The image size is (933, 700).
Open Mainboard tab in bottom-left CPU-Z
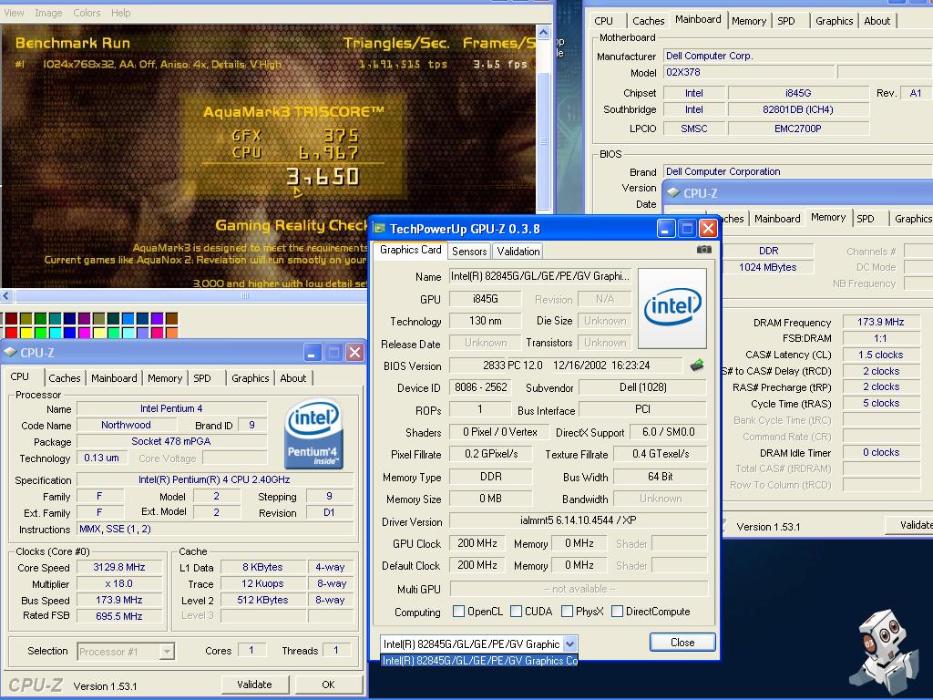(x=114, y=378)
